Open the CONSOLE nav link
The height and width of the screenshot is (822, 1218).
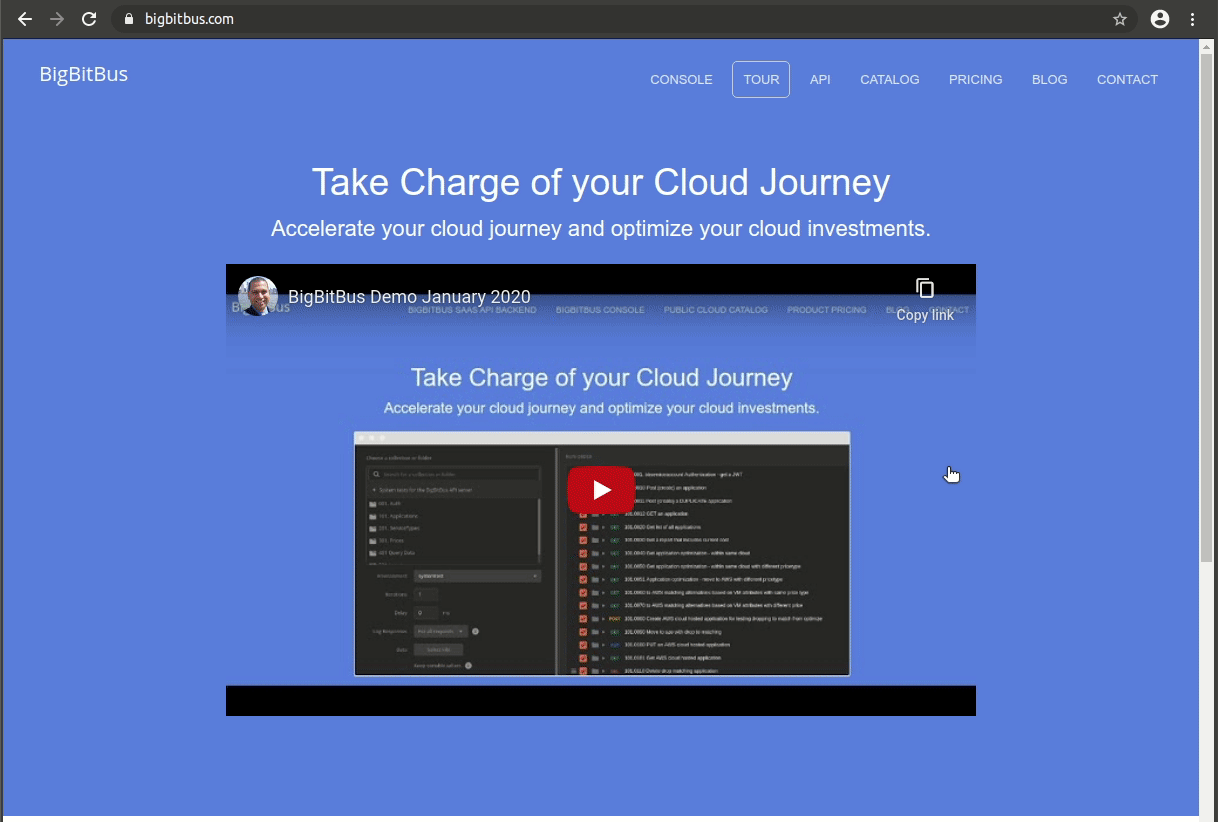click(681, 80)
